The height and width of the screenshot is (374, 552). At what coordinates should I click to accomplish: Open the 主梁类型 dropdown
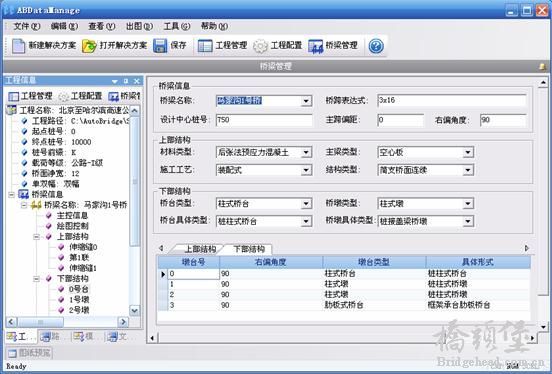[468, 152]
